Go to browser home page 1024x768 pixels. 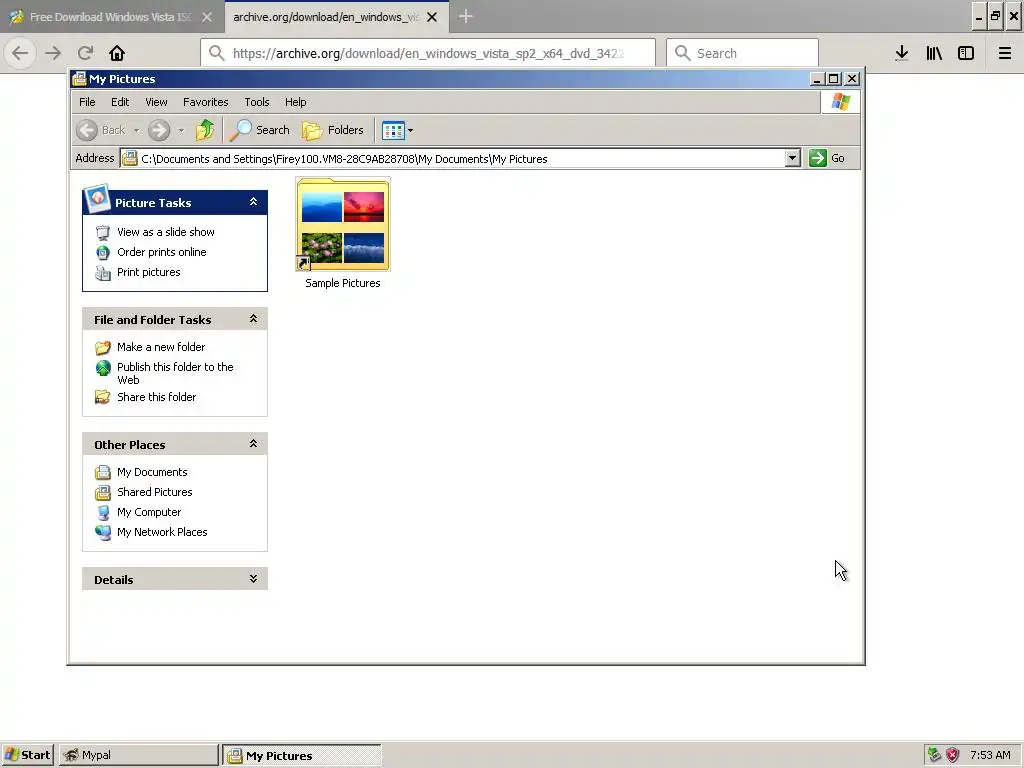click(x=117, y=53)
